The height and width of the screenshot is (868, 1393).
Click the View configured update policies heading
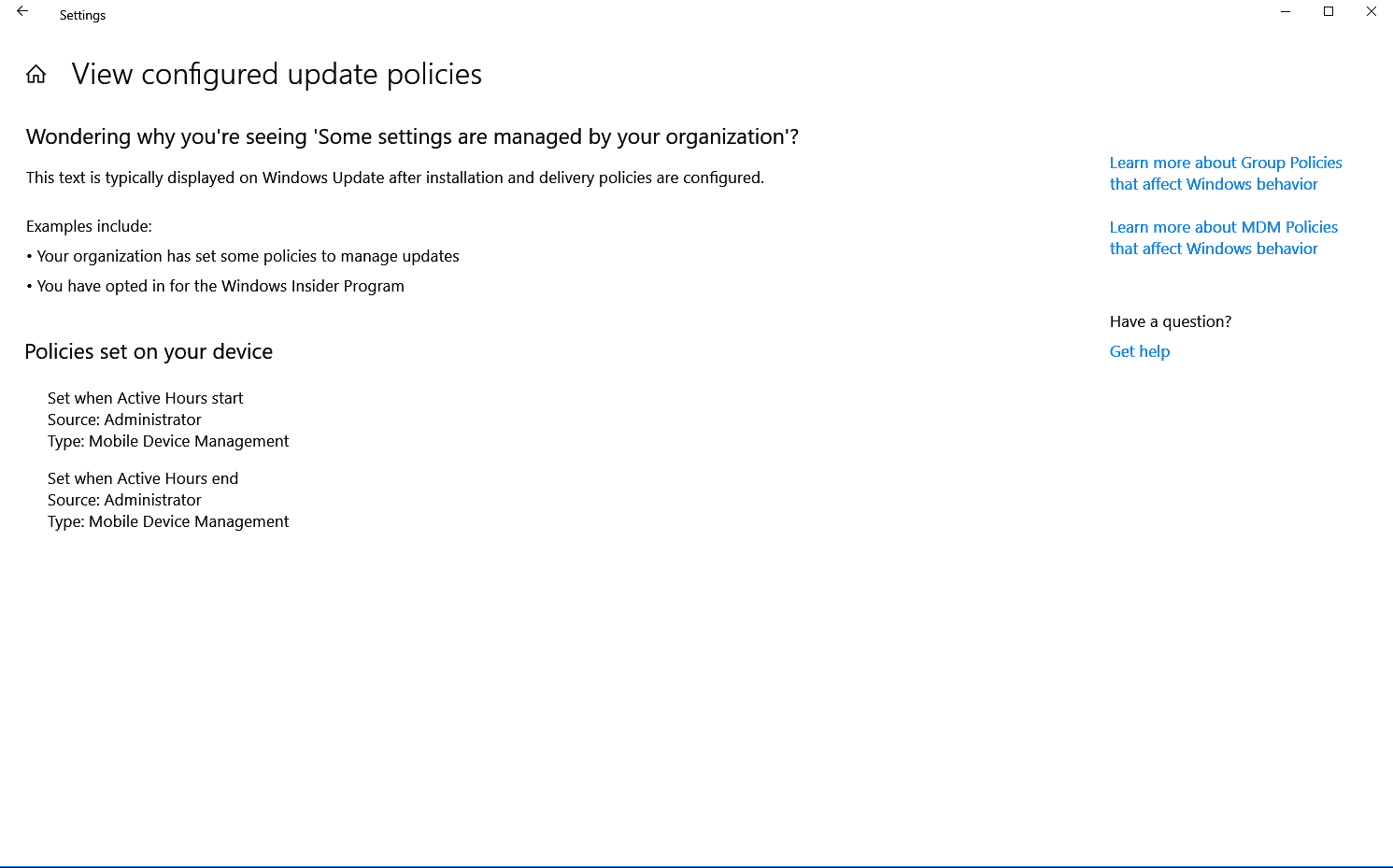click(276, 74)
